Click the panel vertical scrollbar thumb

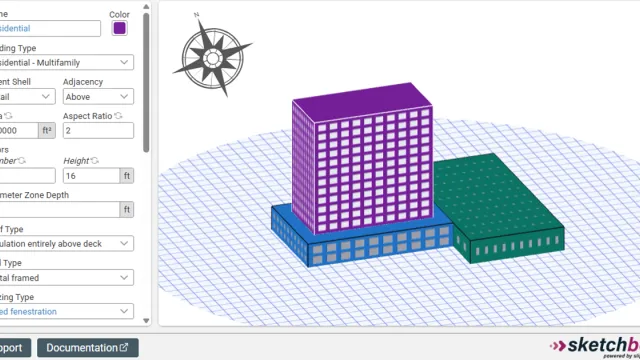146,82
